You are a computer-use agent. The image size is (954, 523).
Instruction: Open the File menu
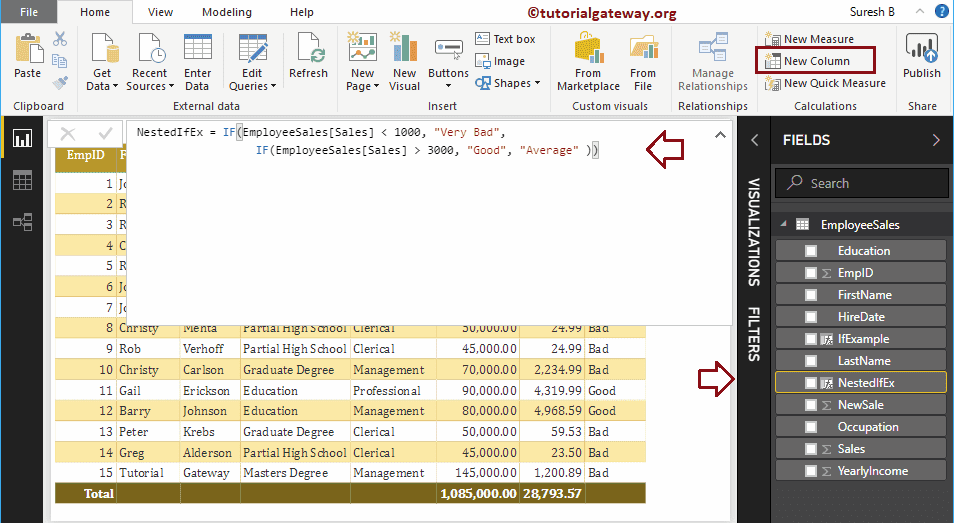pyautogui.click(x=29, y=12)
